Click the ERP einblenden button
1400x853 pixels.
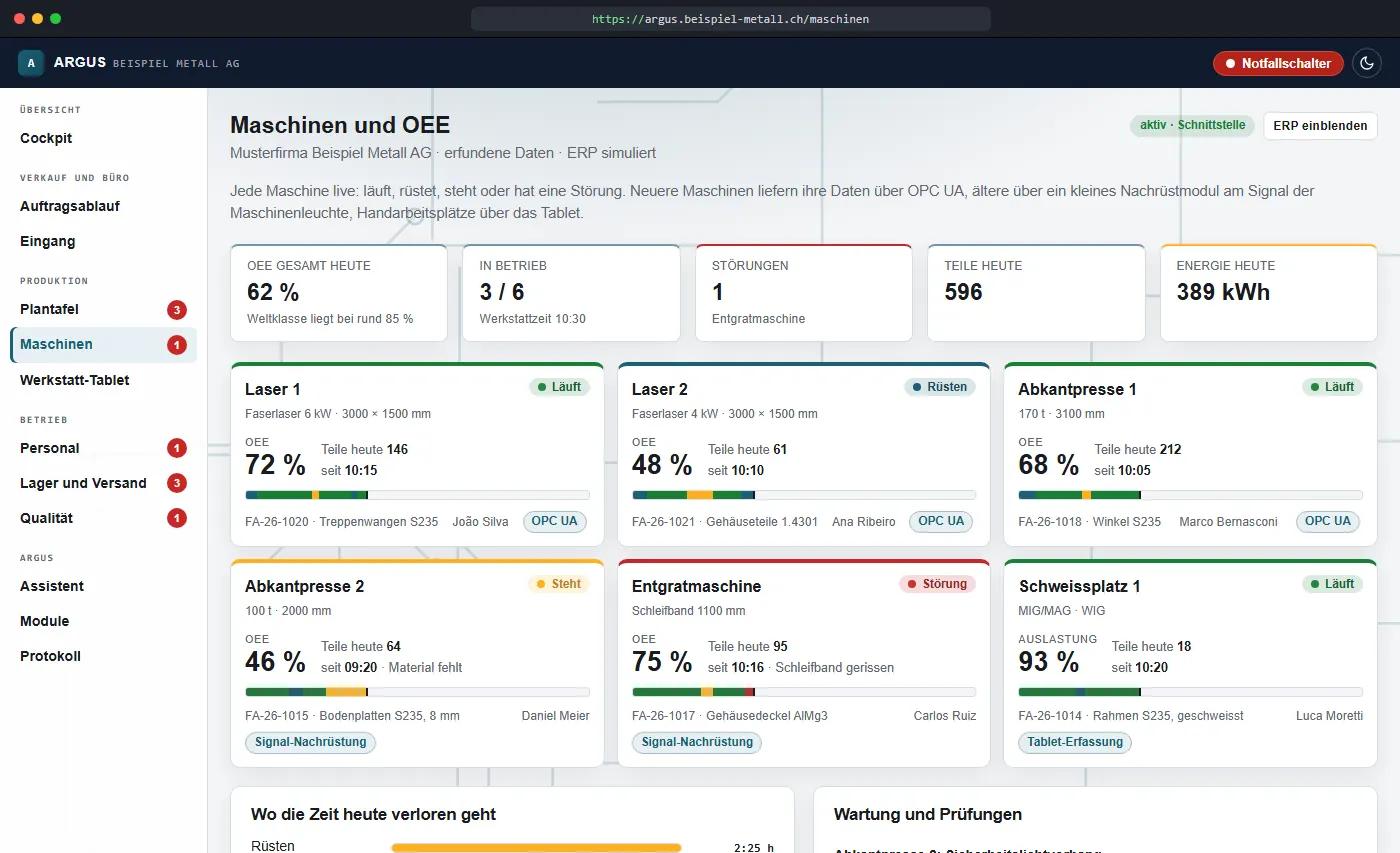1320,126
